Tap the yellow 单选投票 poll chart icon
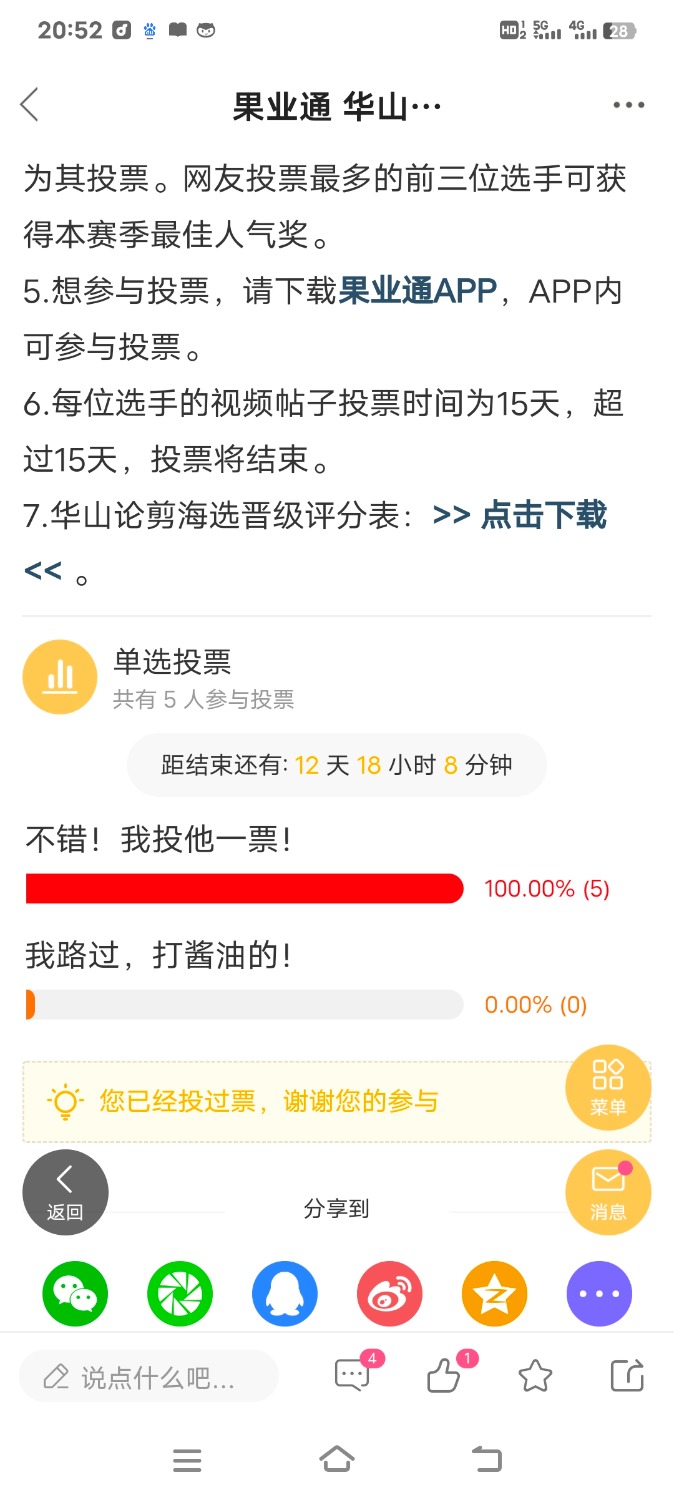This screenshot has height=1500, width=674. pyautogui.click(x=60, y=677)
